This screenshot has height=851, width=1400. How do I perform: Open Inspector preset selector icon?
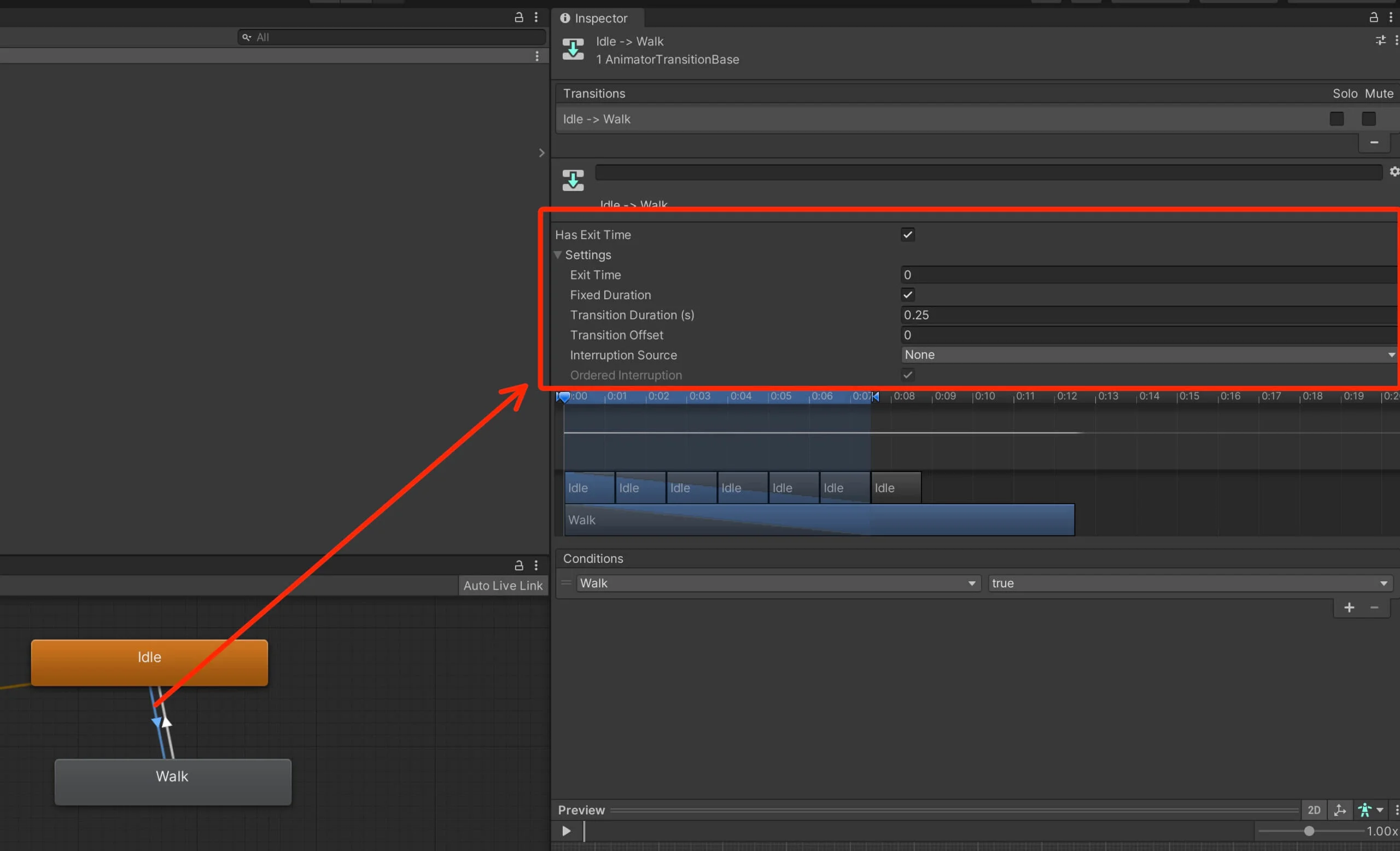pyautogui.click(x=1381, y=40)
